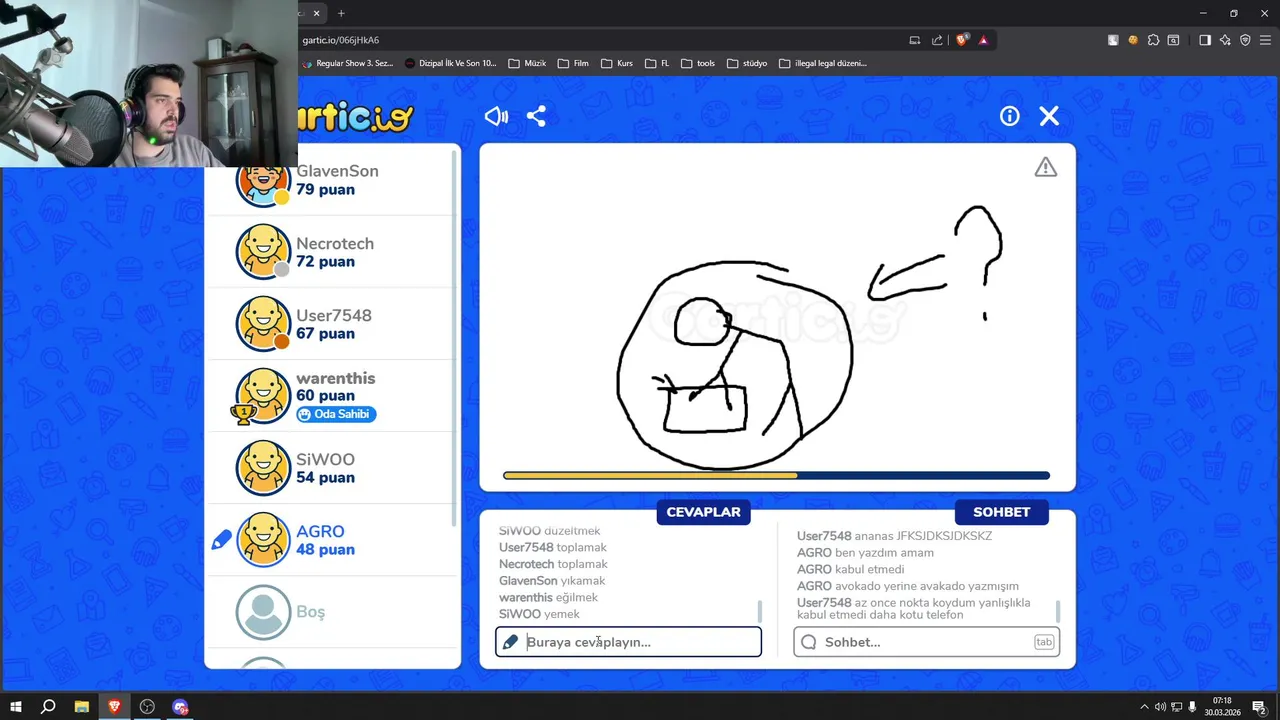Image resolution: width=1280 pixels, height=720 pixels.
Task: Open GlavenSon's player avatar
Action: point(263,181)
